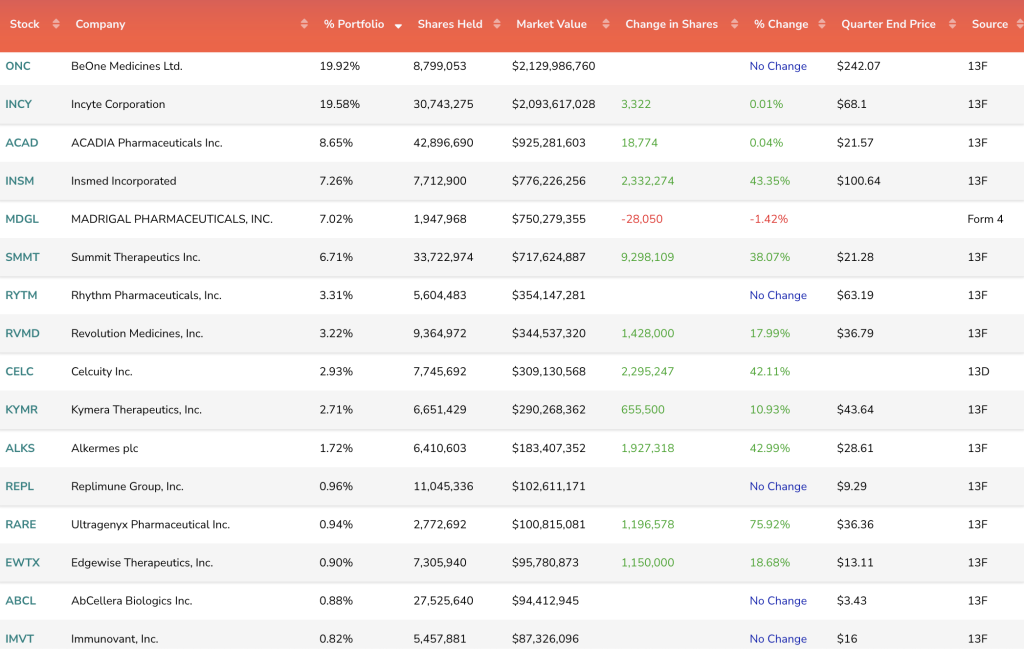Open ALKS ticker link
This screenshot has width=1024, height=649.
20,449
